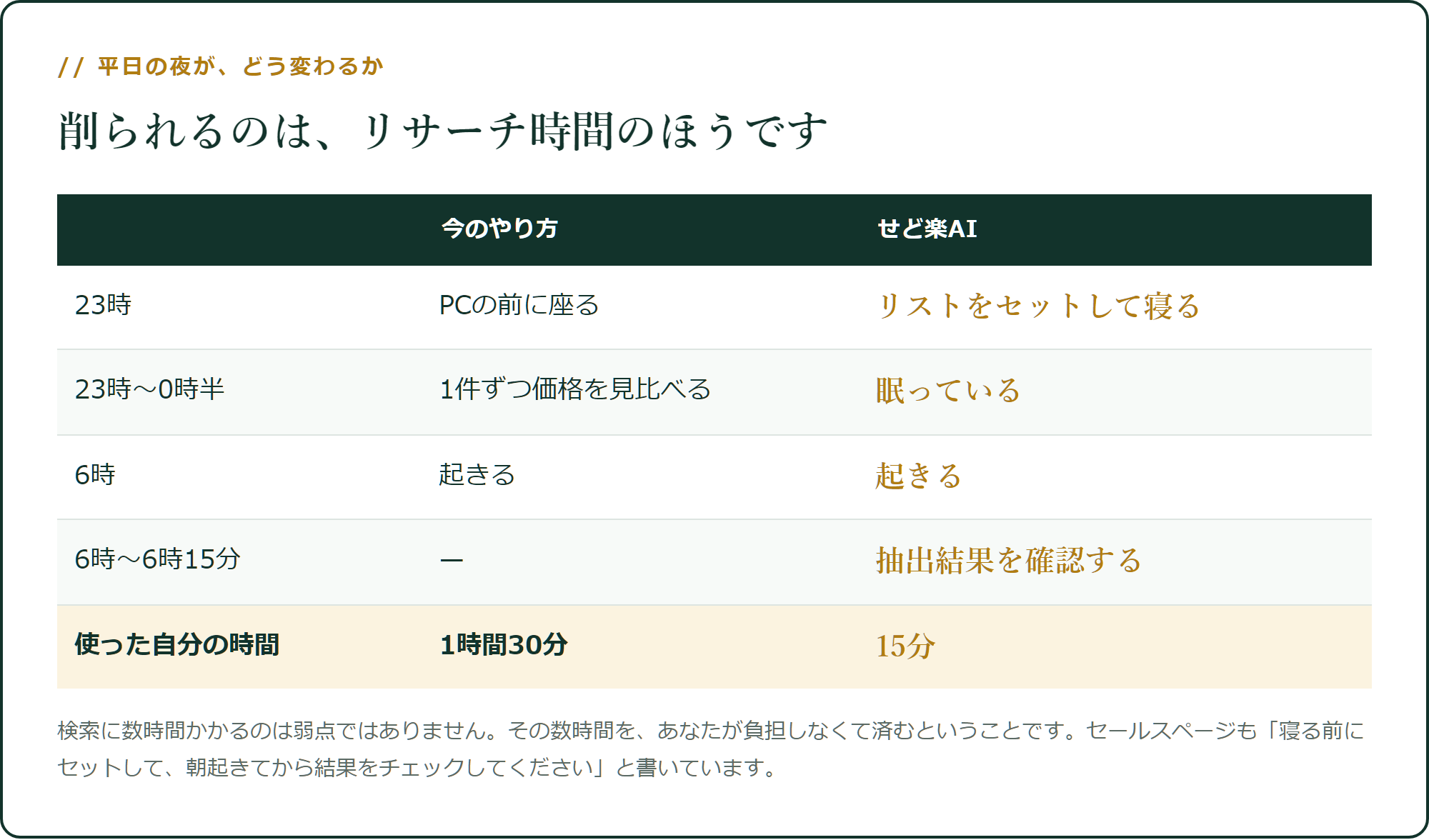Image resolution: width=1429 pixels, height=840 pixels.
Task: Click the total 15分 in gold
Action: (905, 646)
